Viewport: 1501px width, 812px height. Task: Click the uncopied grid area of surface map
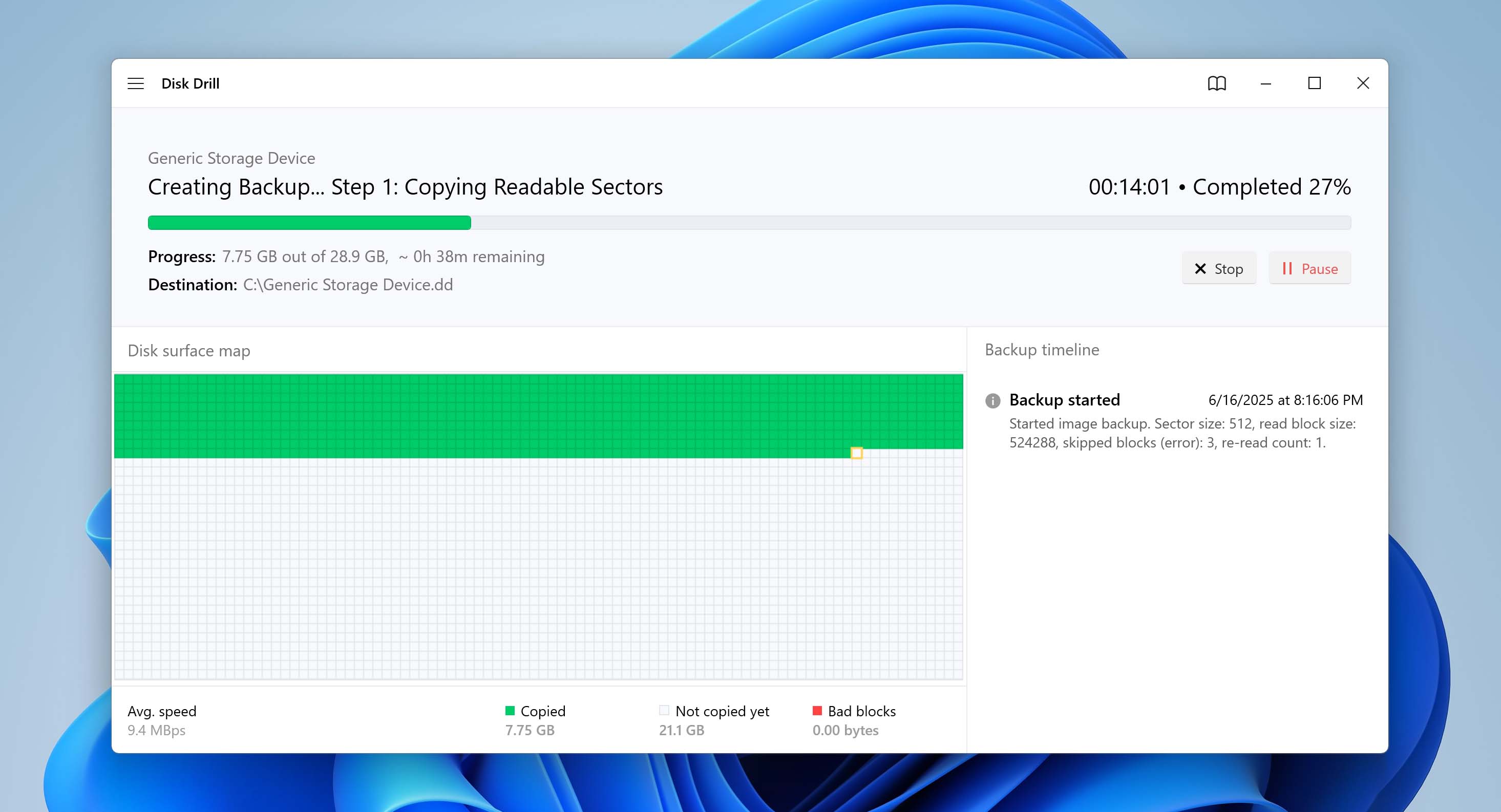pyautogui.click(x=538, y=568)
